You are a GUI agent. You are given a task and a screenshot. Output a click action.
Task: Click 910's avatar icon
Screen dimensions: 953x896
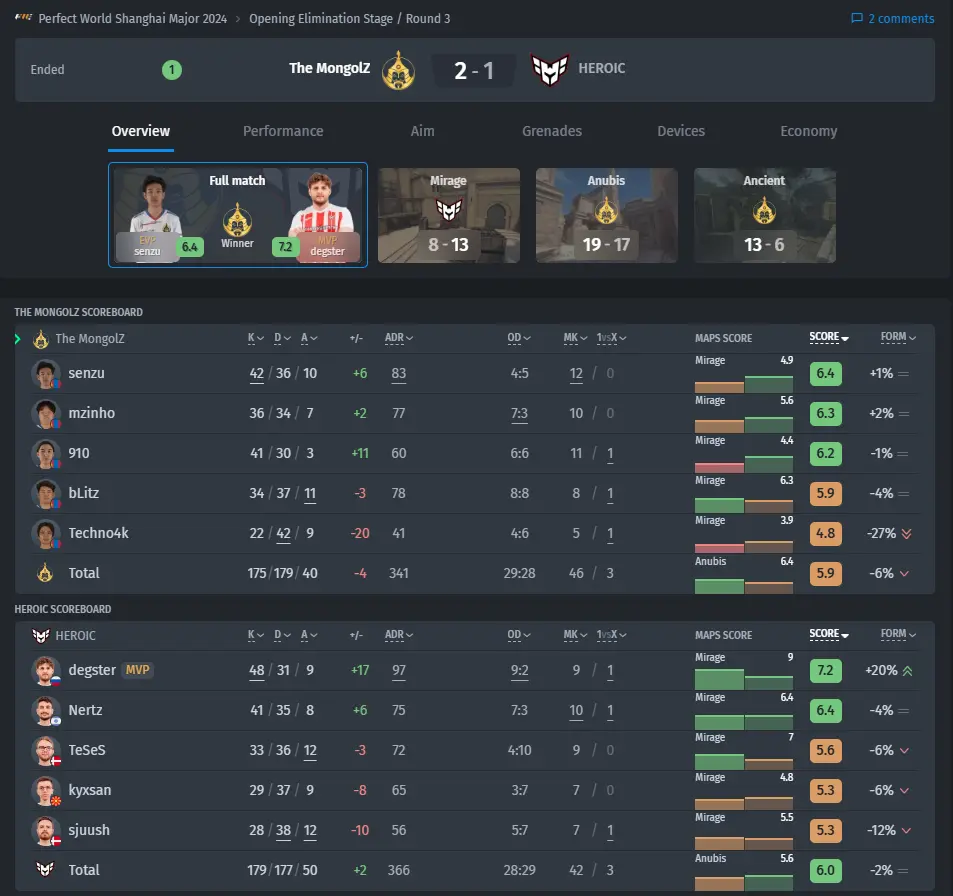pyautogui.click(x=46, y=454)
